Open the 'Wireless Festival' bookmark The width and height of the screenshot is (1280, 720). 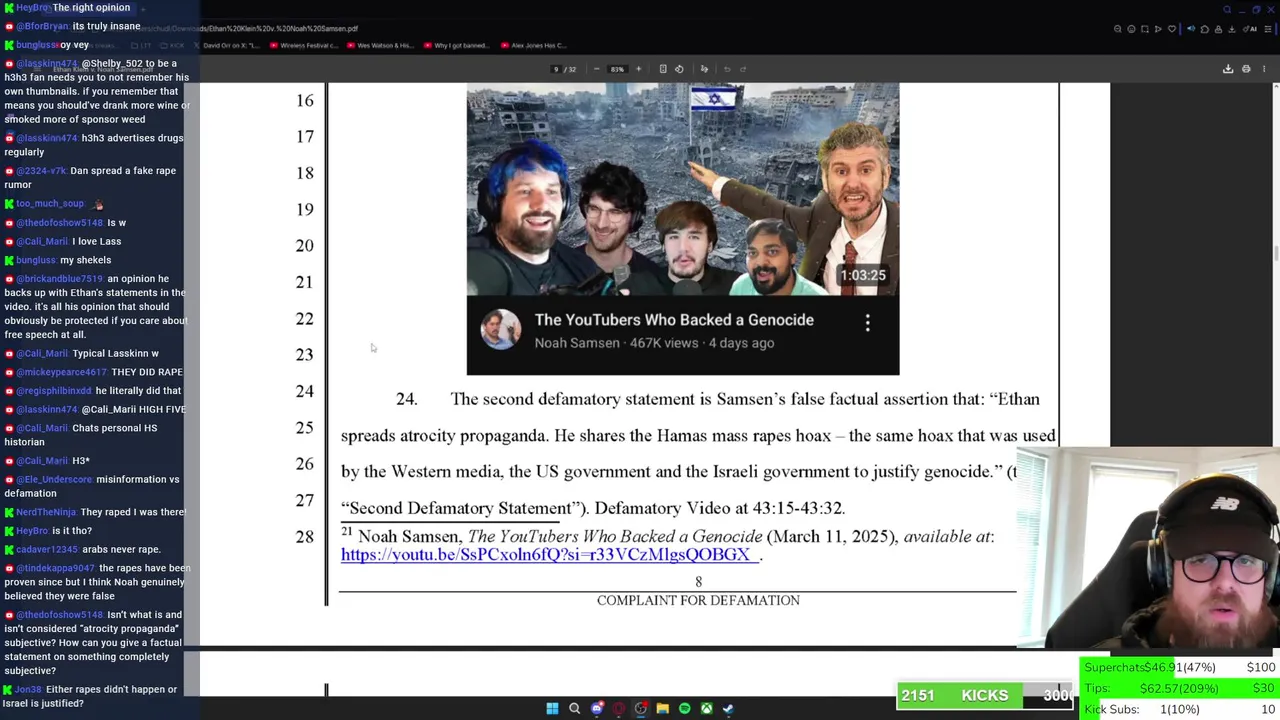[x=306, y=45]
